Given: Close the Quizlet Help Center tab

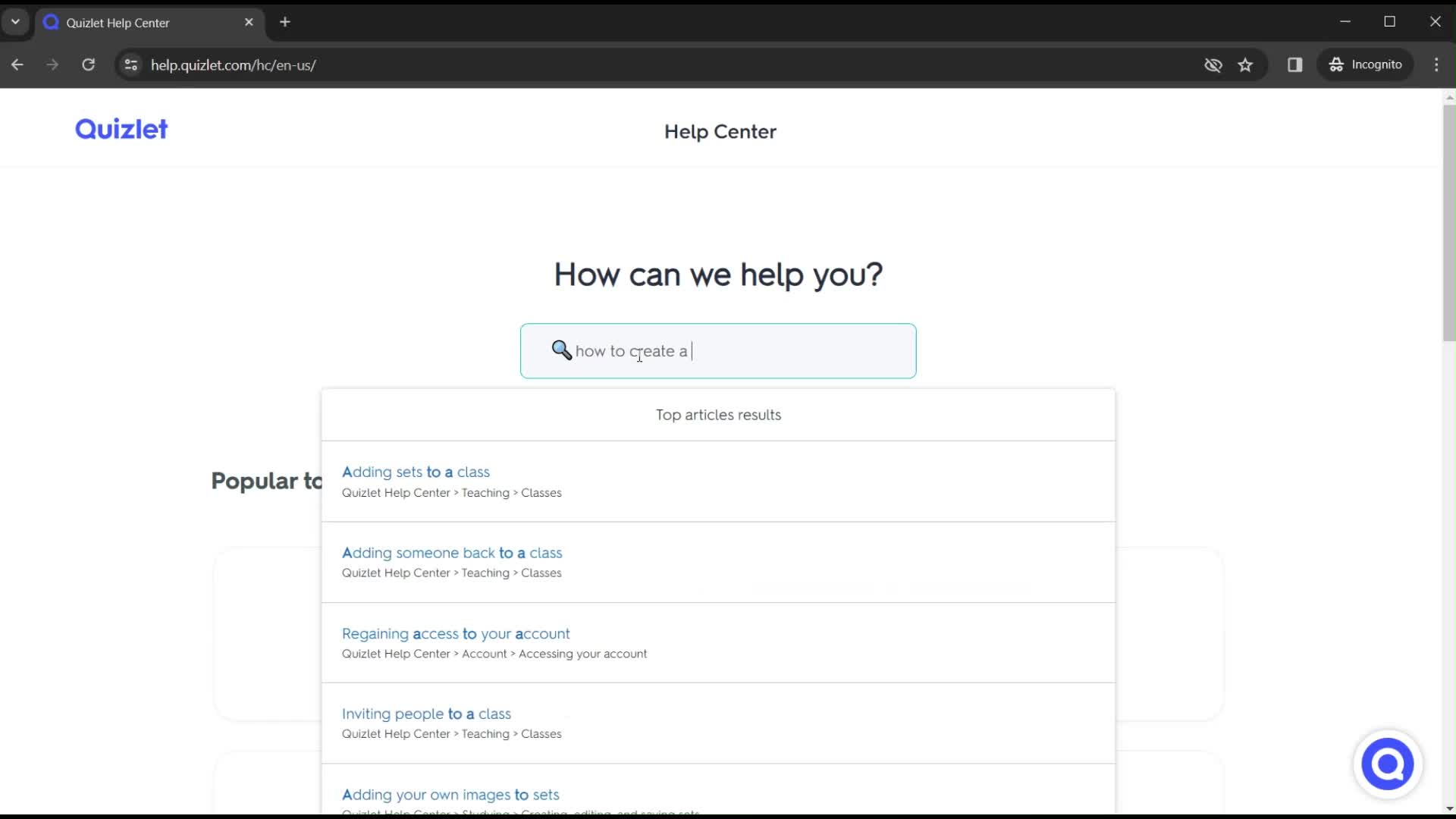Looking at the screenshot, I should coord(249,22).
